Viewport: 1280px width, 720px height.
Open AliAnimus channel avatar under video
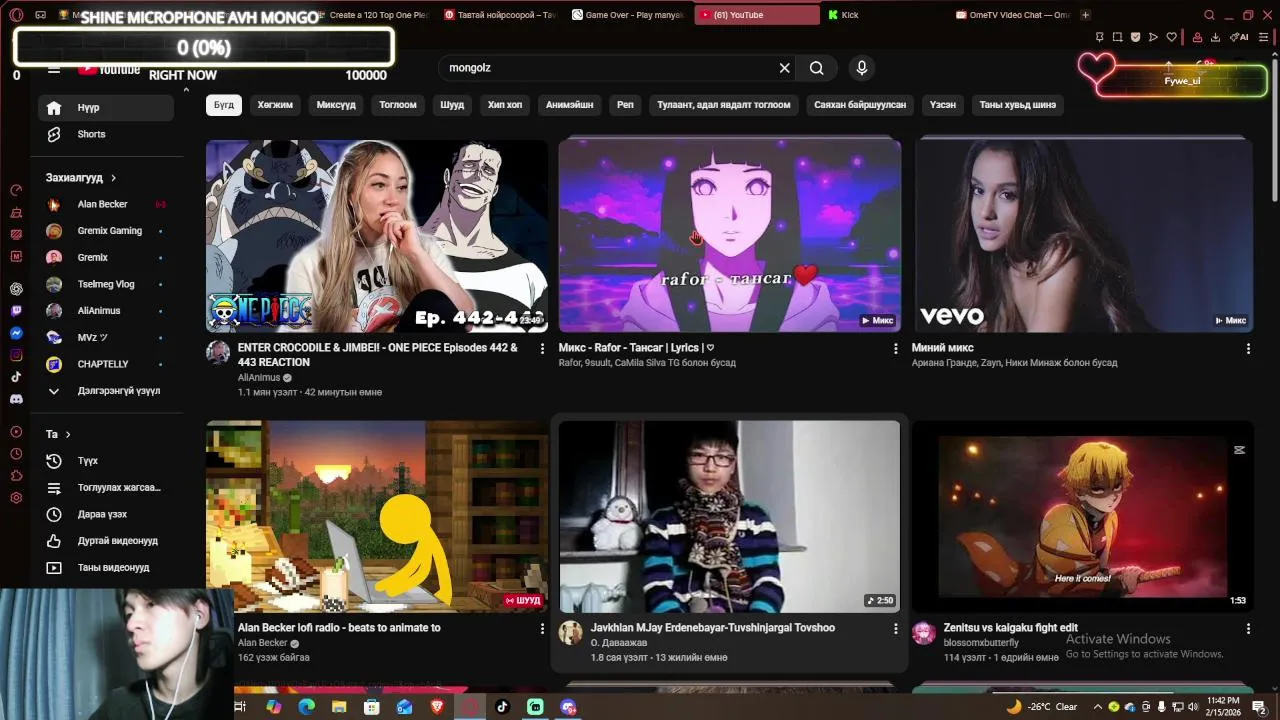[x=218, y=352]
